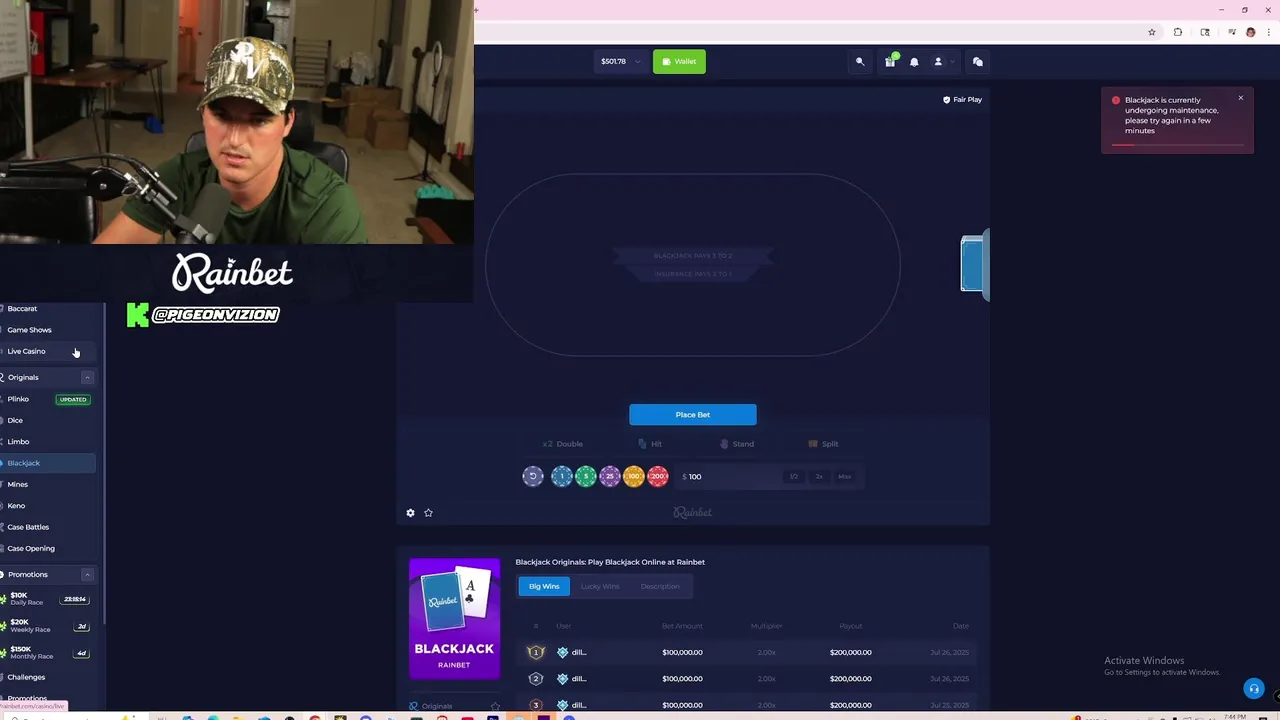This screenshot has width=1280, height=720.
Task: Select the green 5 chip
Action: click(x=586, y=477)
